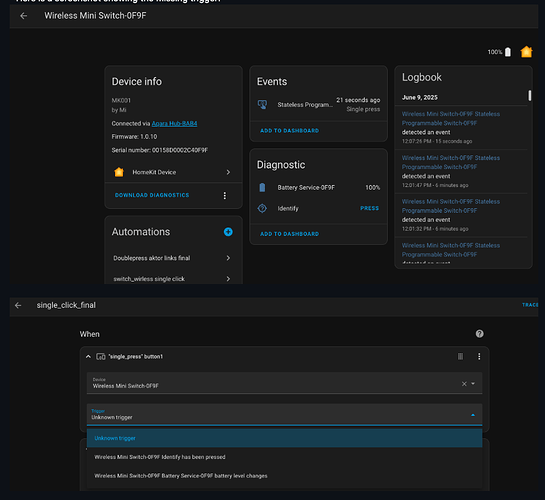Open the Device dropdown arrow
The height and width of the screenshot is (500, 545).
point(473,384)
